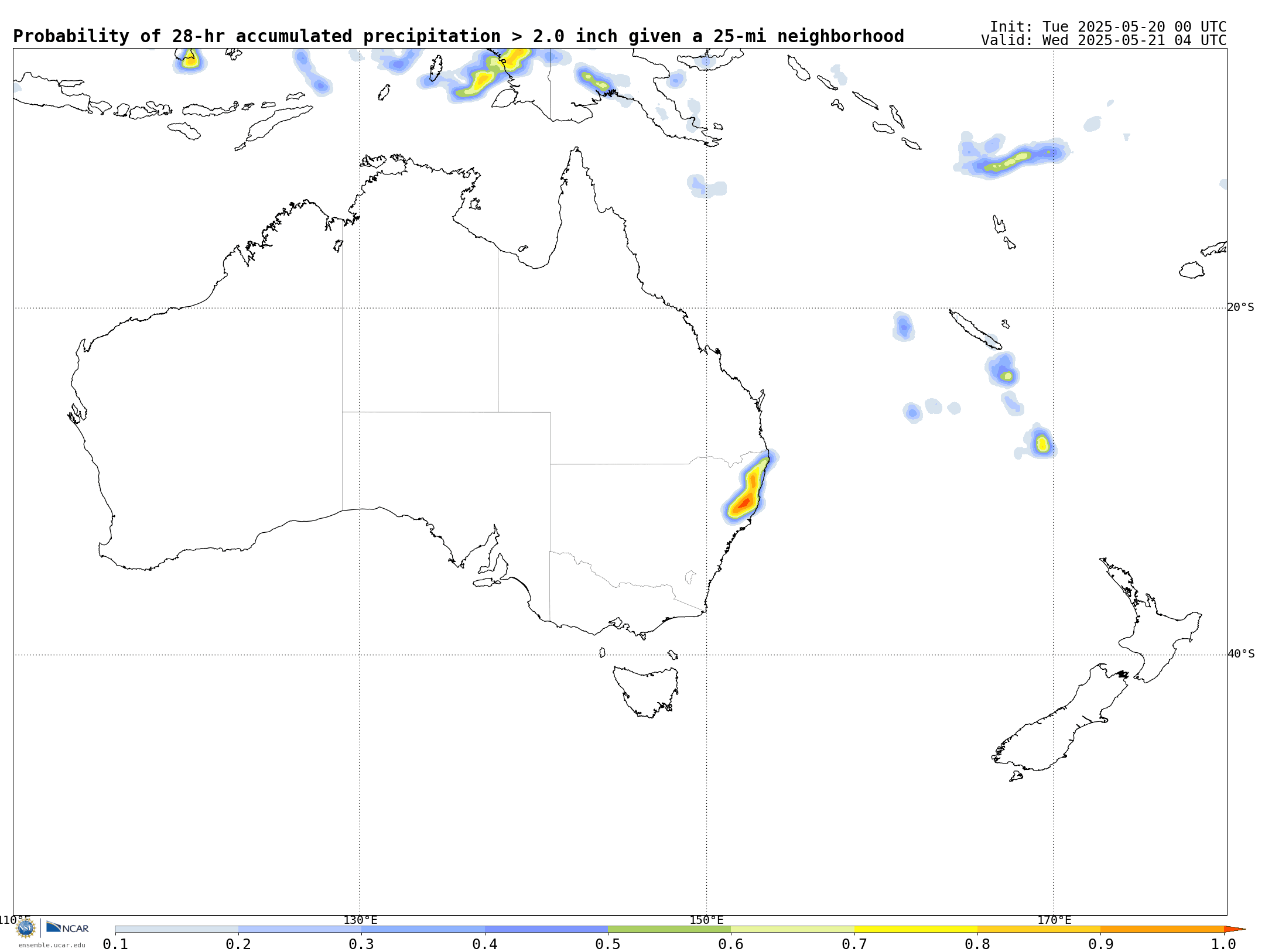Click the 0.3 colorbar tick label
This screenshot has height=952, width=1265.
[x=361, y=944]
